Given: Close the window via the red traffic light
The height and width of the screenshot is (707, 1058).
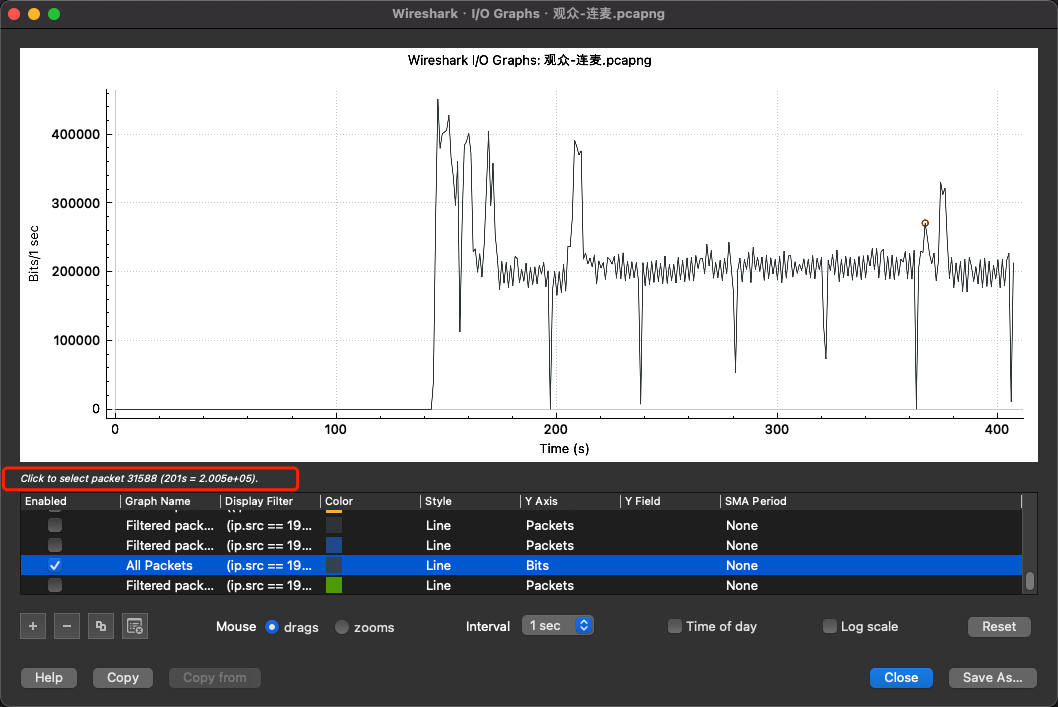Looking at the screenshot, I should click(x=14, y=13).
